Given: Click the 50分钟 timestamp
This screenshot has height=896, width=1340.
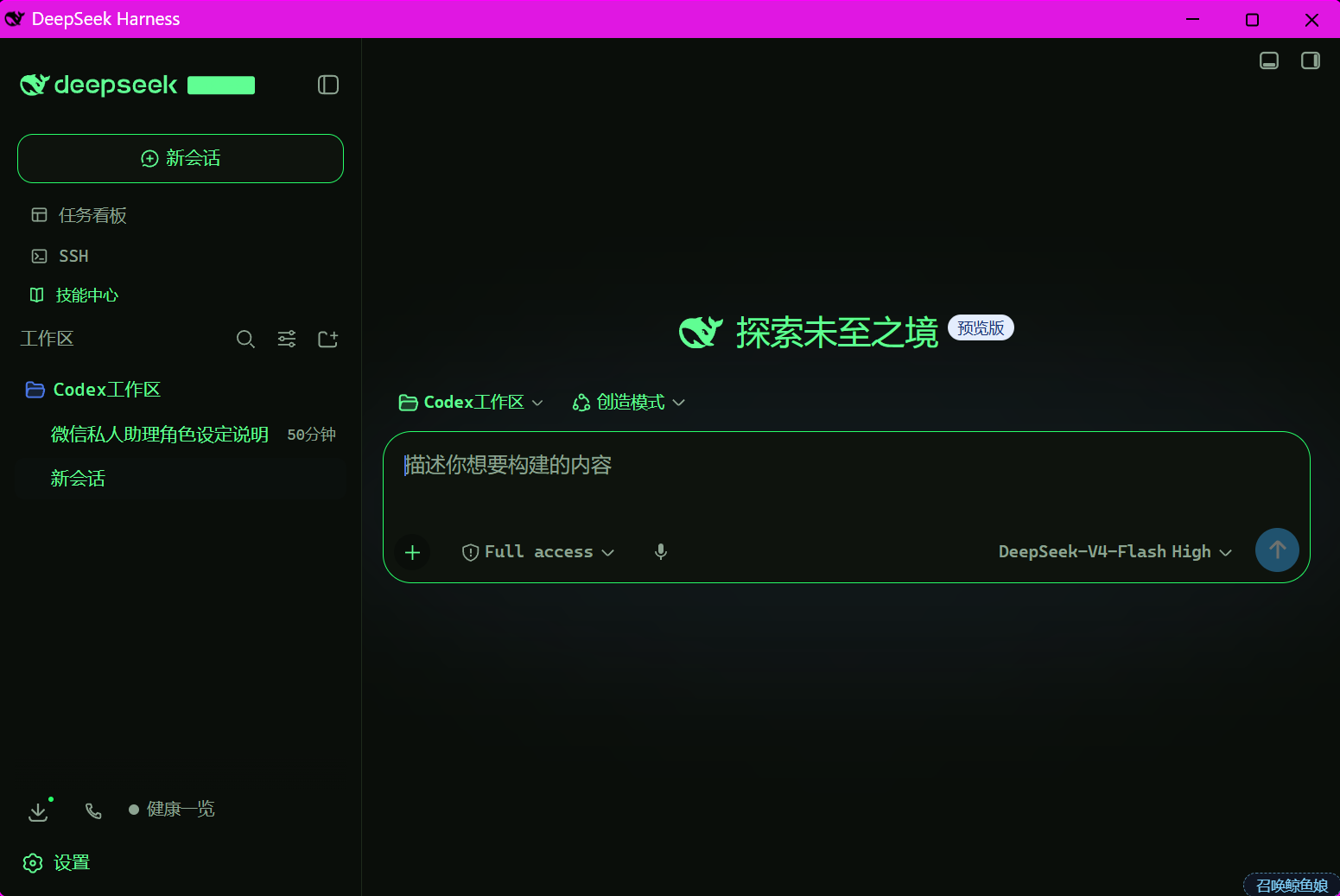Looking at the screenshot, I should point(311,435).
